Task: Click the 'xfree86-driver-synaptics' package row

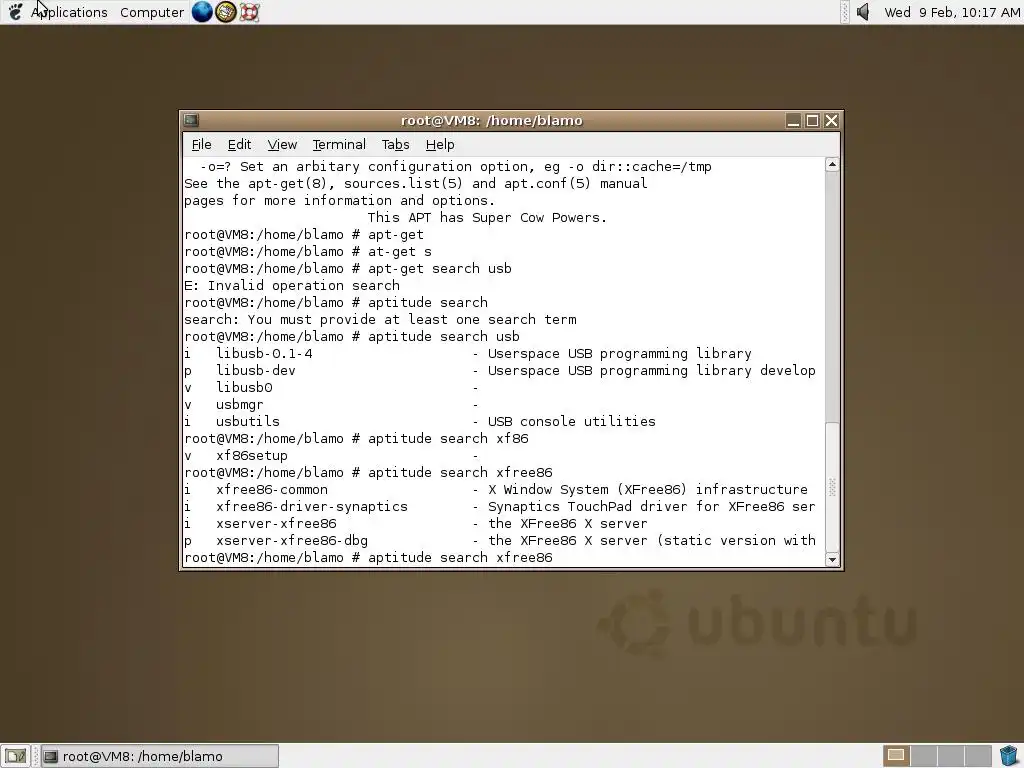Action: tap(500, 506)
